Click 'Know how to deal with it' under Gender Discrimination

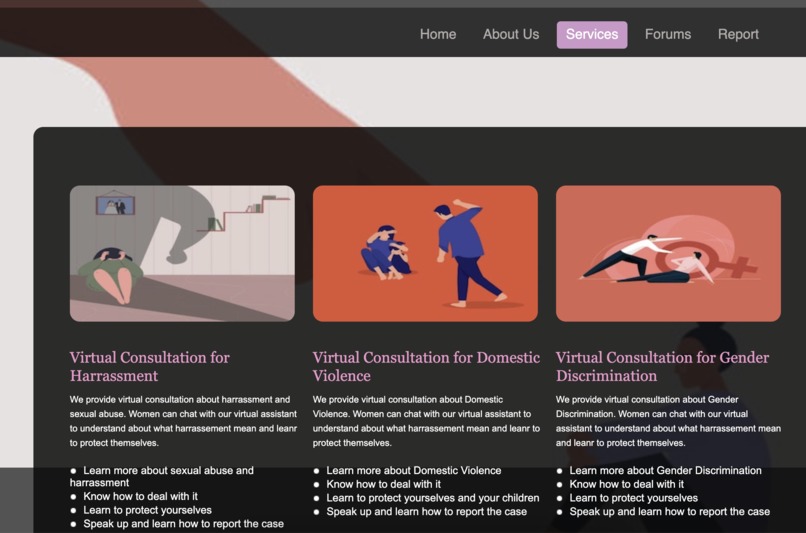click(x=627, y=484)
